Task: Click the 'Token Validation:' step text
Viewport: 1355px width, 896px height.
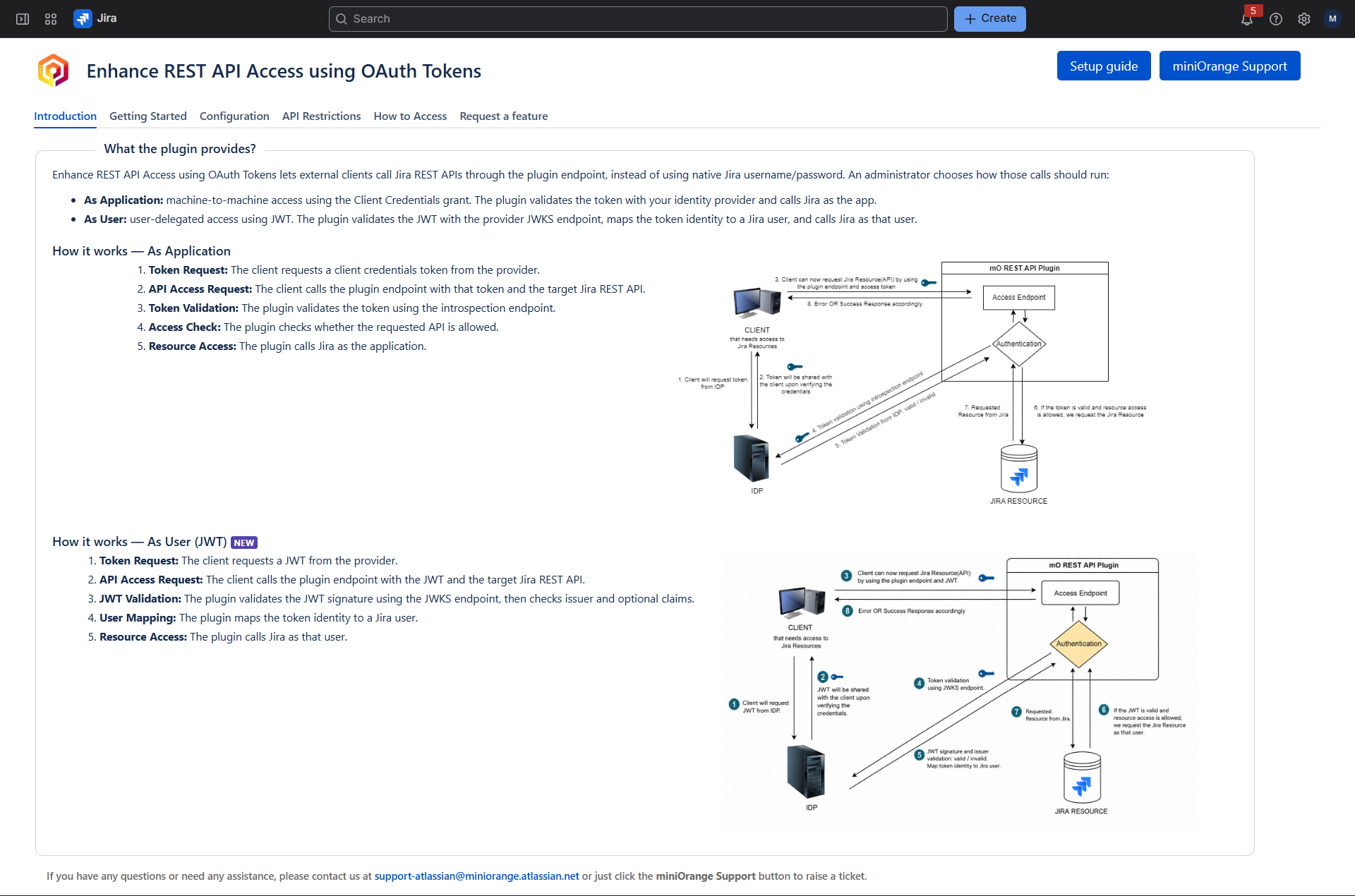Action: [193, 308]
